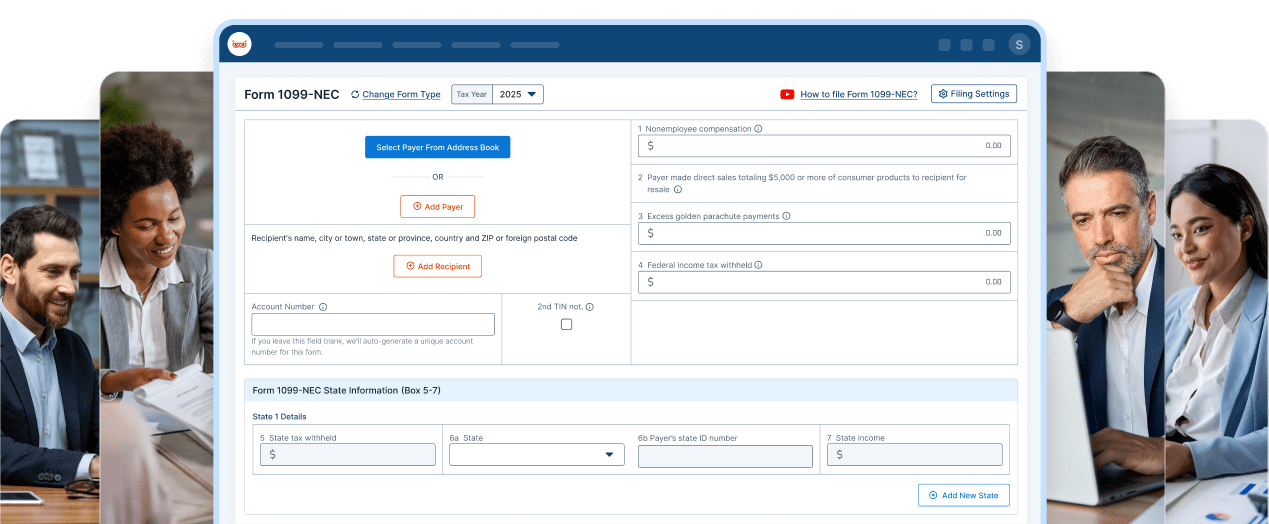
Task: Click the owl logo in header
Action: tap(240, 44)
